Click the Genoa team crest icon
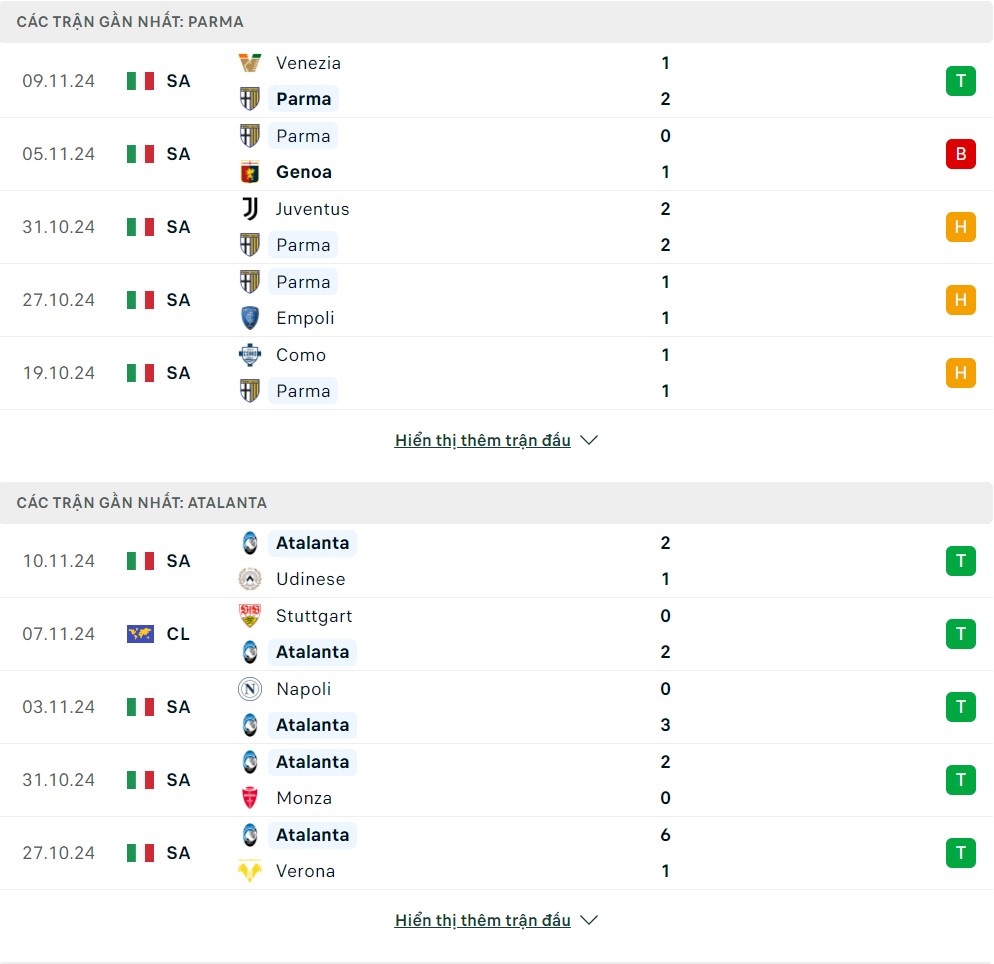994x964 pixels. pyautogui.click(x=250, y=172)
